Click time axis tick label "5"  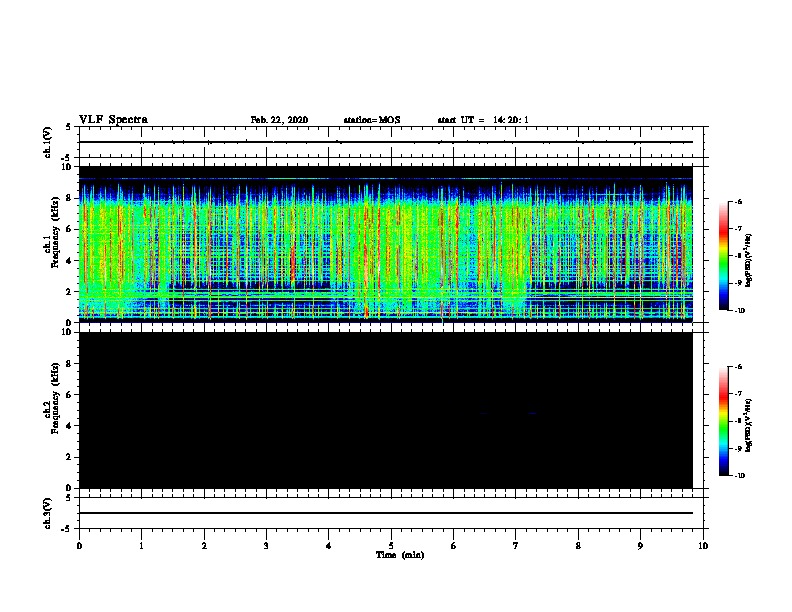(391, 546)
